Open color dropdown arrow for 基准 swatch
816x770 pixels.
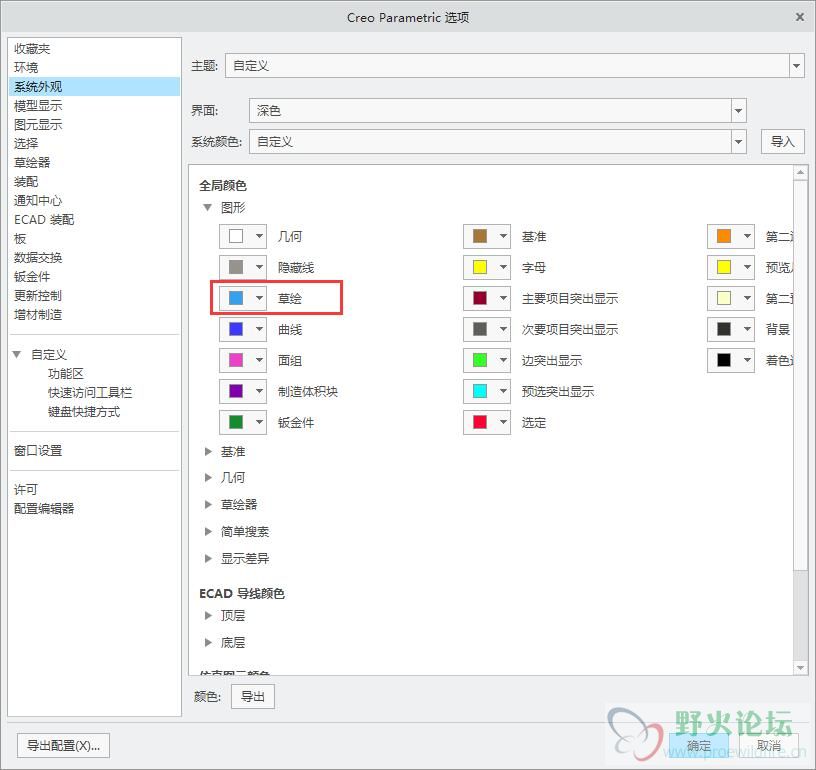pyautogui.click(x=503, y=236)
